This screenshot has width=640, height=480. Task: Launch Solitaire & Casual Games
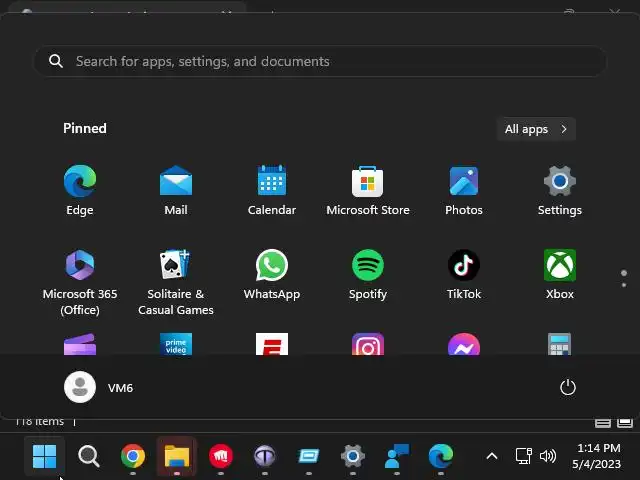[176, 282]
